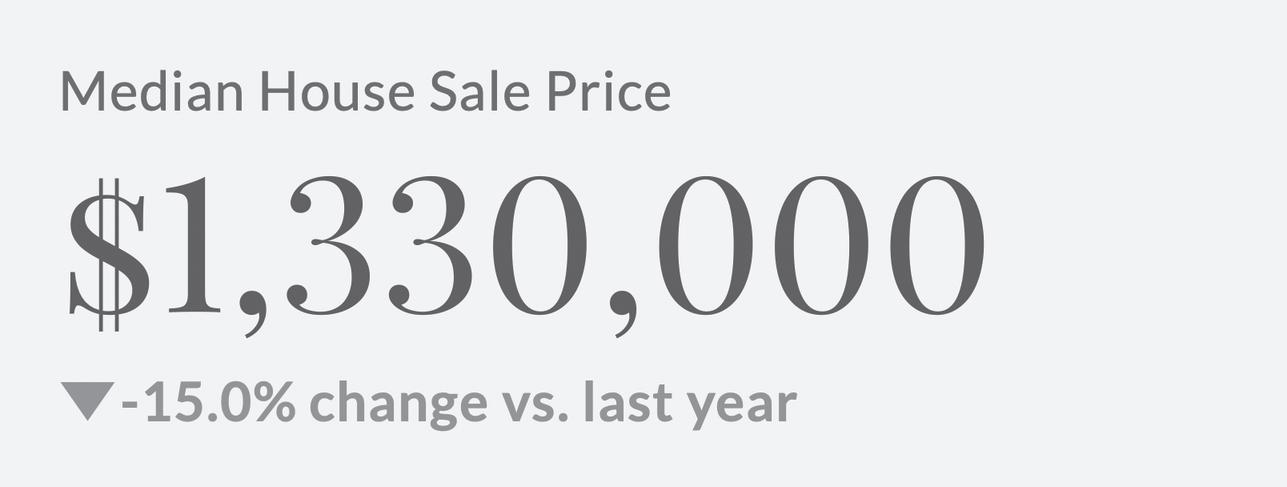The height and width of the screenshot is (487, 1287).
Task: Click the $1,330,000 value
Action: [527, 250]
